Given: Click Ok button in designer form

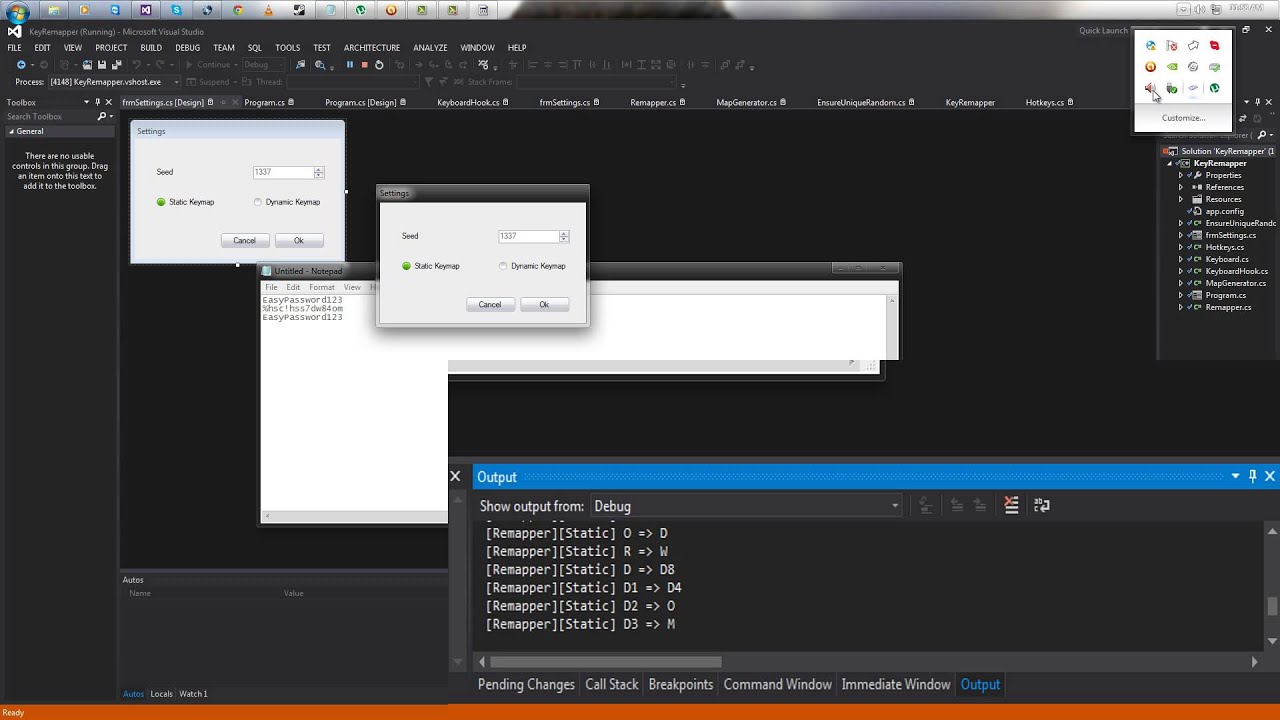Looking at the screenshot, I should pos(298,240).
